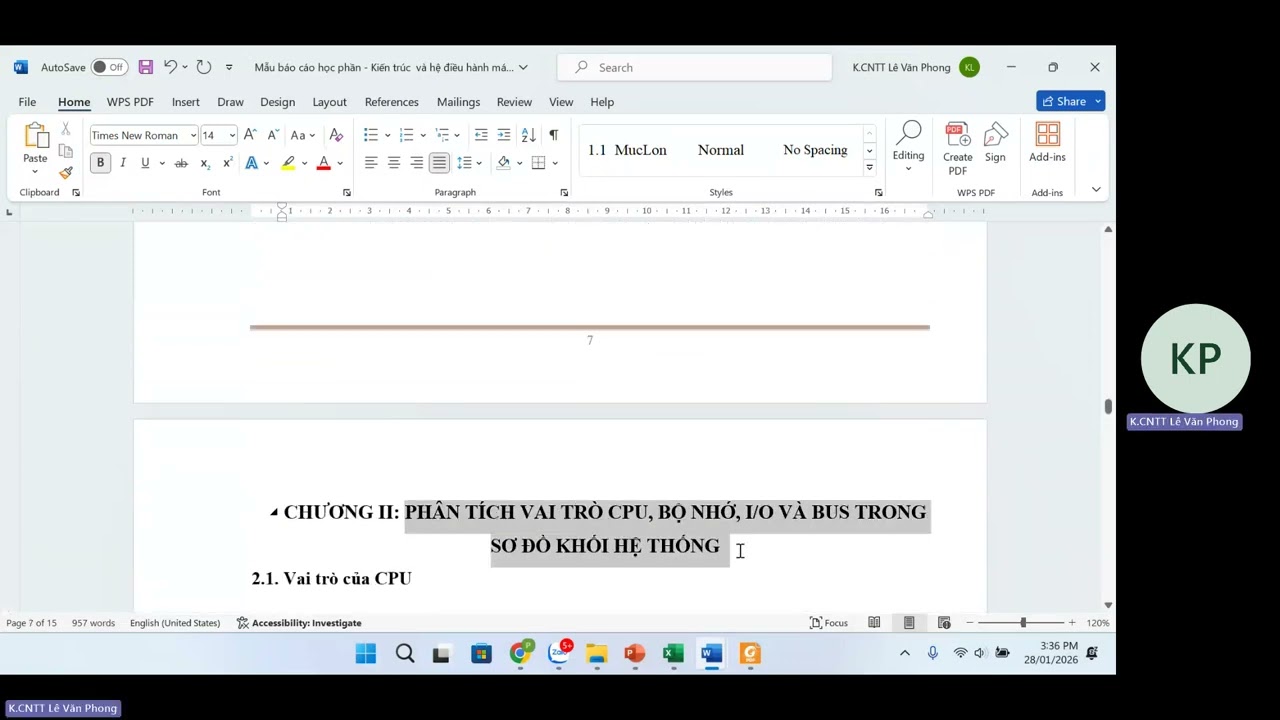Enable Focus mode from the status bar
Screen dimensions: 1280x720
tap(828, 623)
